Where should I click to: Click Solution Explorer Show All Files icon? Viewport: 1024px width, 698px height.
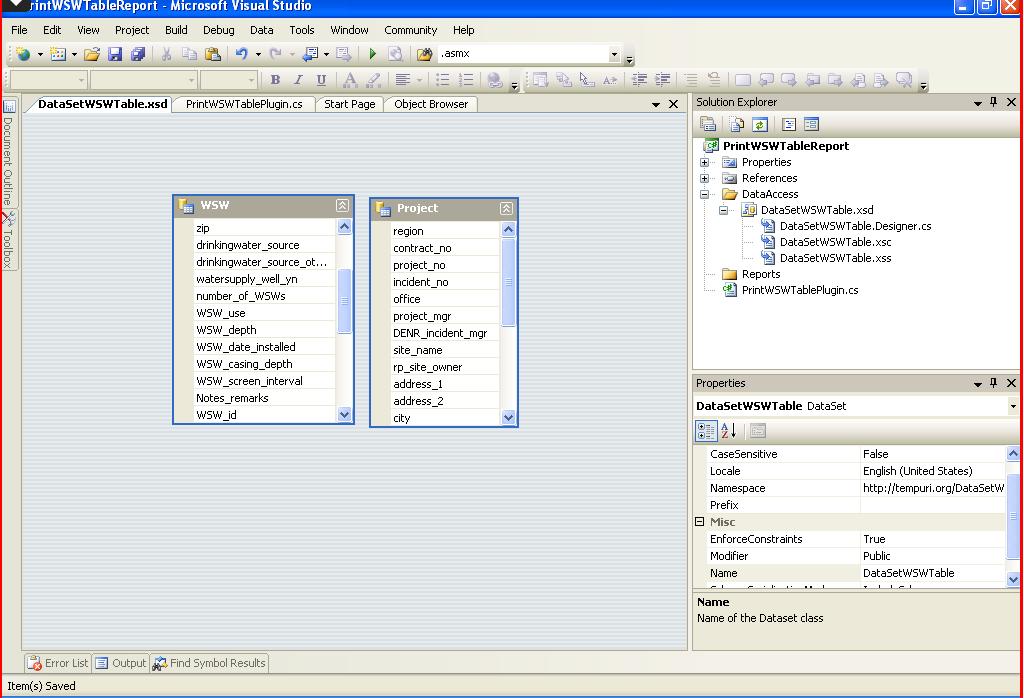click(x=737, y=124)
